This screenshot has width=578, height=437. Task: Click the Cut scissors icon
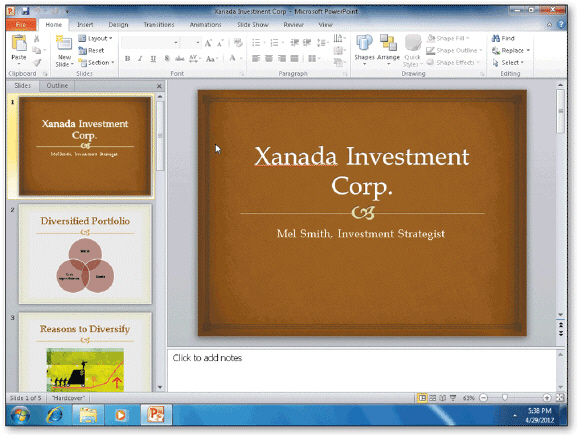(x=36, y=38)
